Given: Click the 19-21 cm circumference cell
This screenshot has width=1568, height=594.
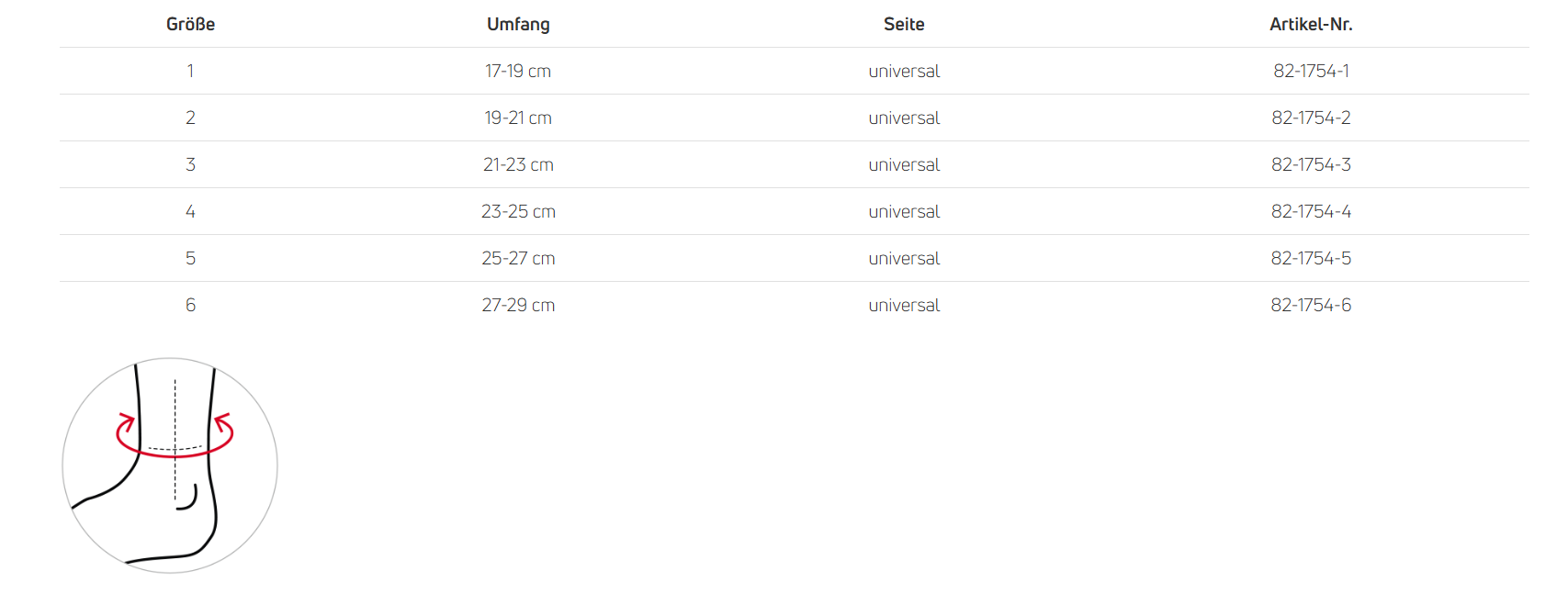Looking at the screenshot, I should pos(518,118).
